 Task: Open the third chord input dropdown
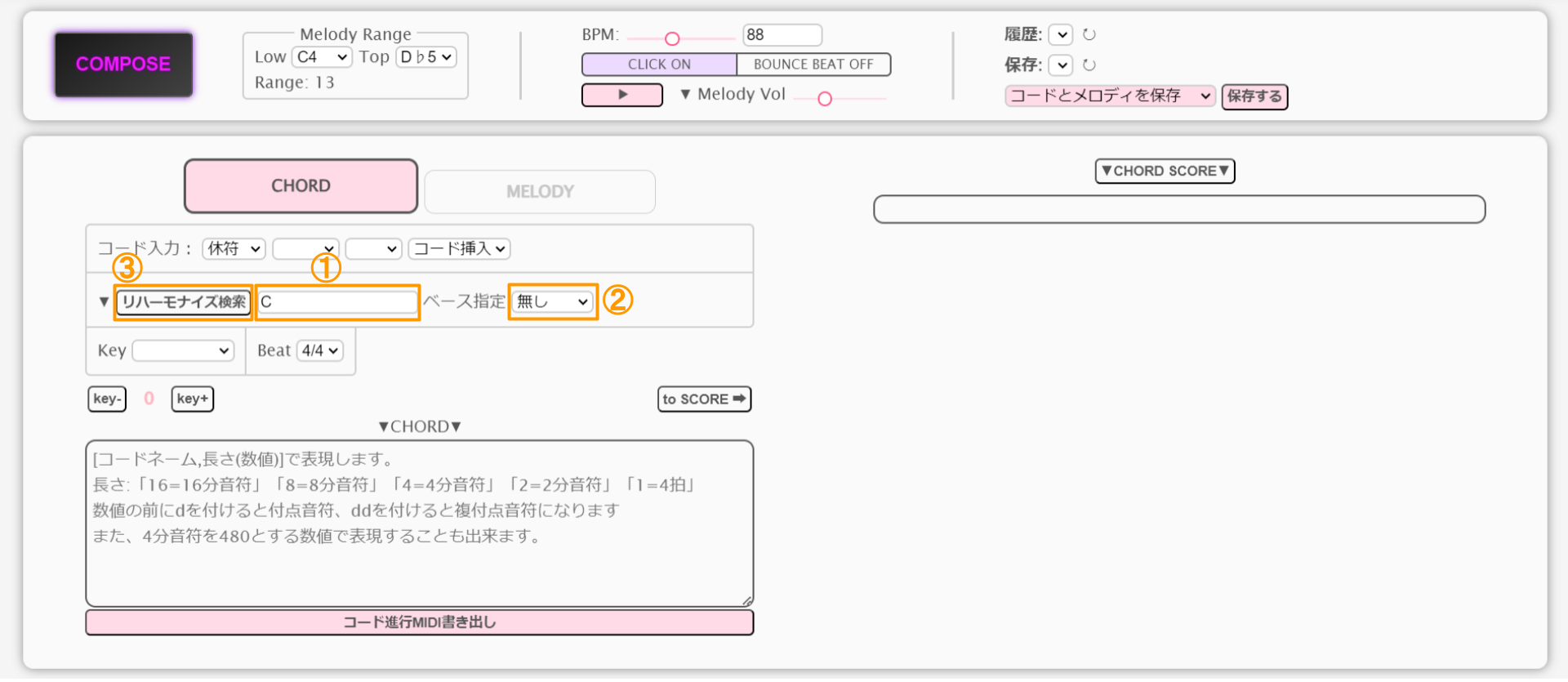click(374, 249)
